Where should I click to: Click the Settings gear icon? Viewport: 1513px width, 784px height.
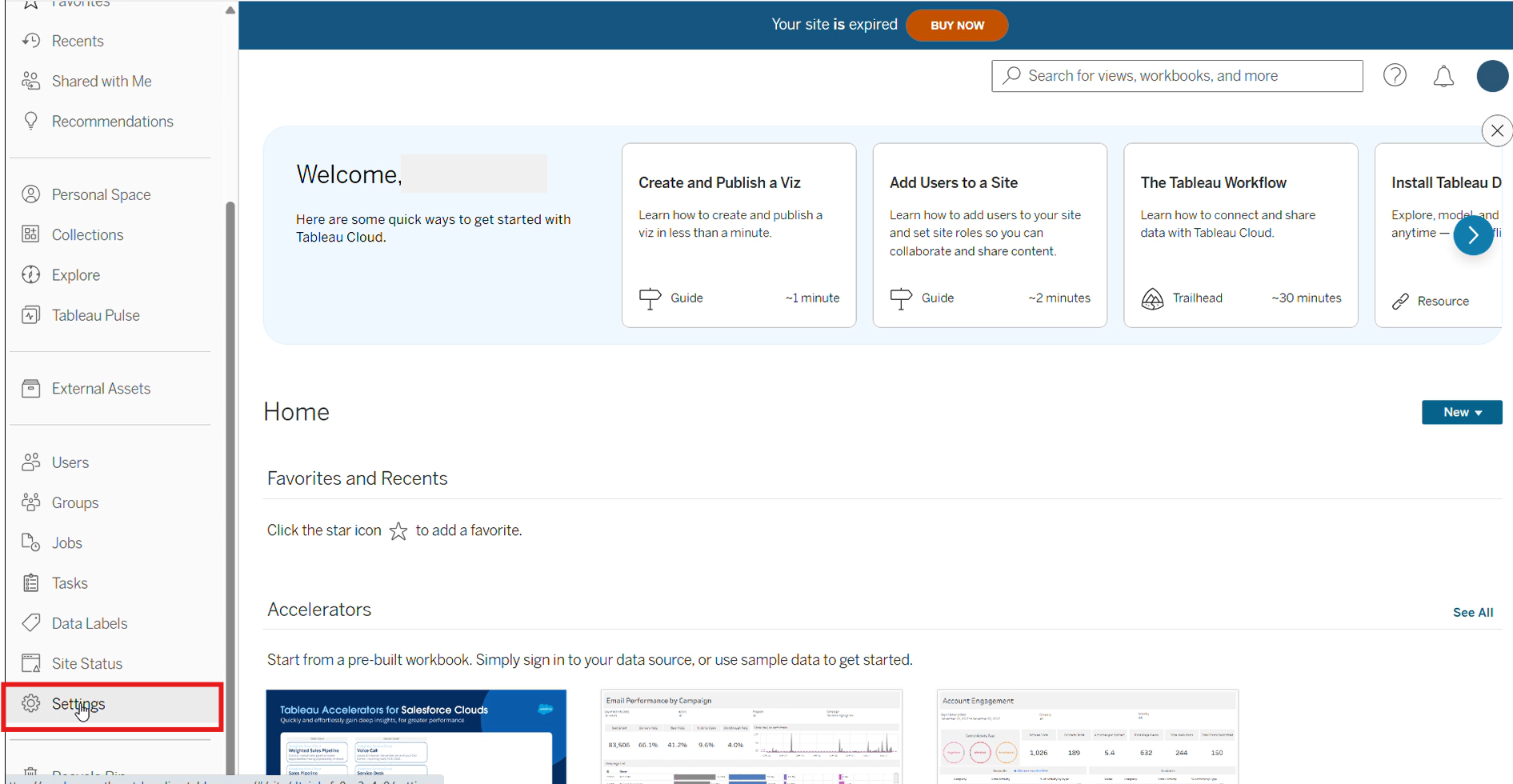point(31,703)
